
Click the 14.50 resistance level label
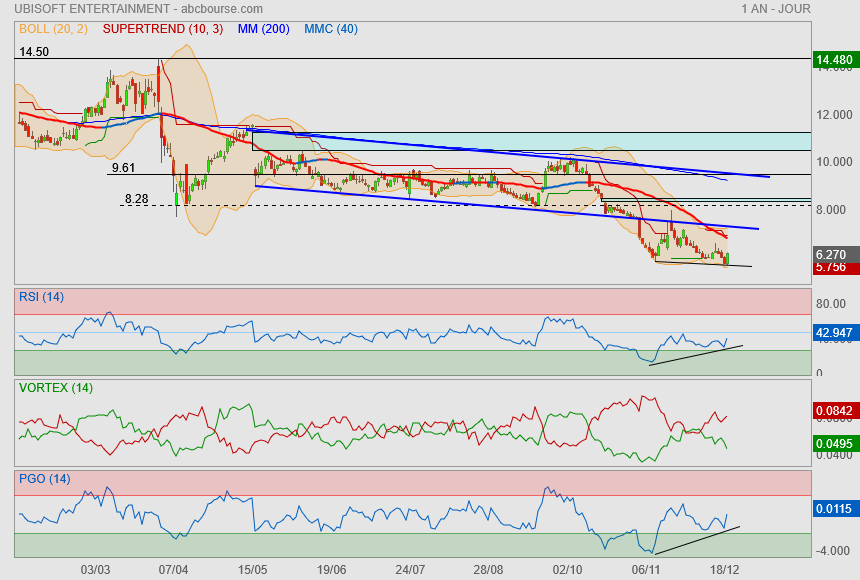tap(34, 51)
